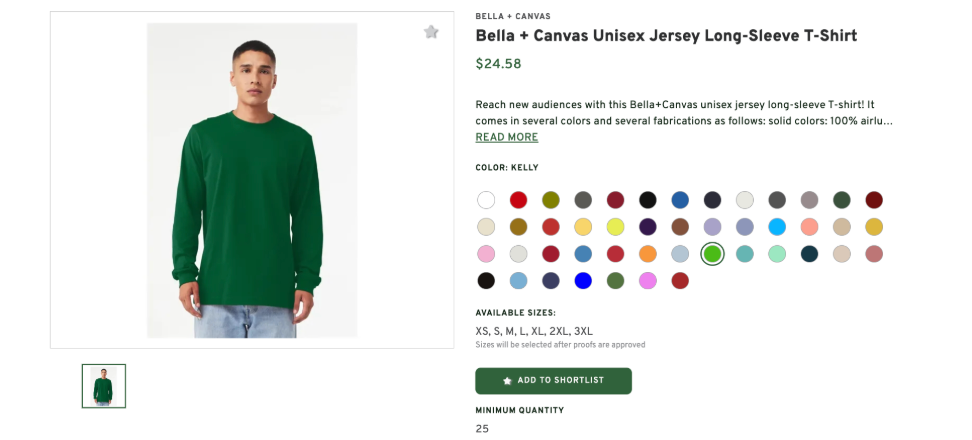Select the bright lemon yellow swatch
Screen dimensions: 972x440
click(615, 227)
